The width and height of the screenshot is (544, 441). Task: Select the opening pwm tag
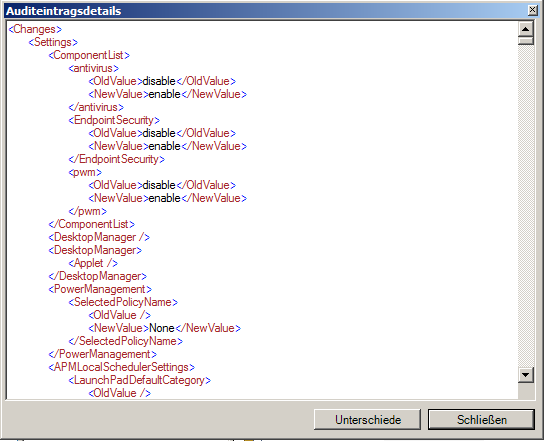(85, 172)
